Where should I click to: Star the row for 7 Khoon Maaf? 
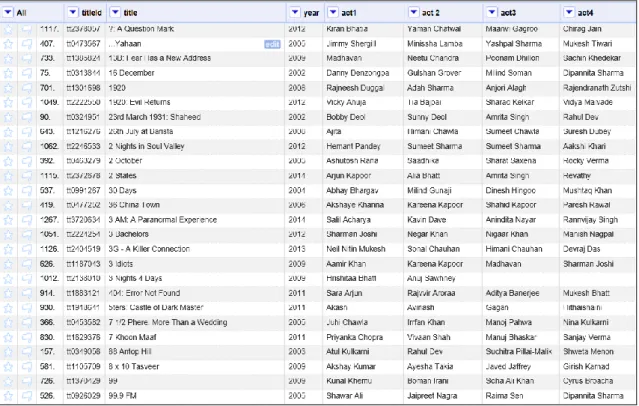pos(8,338)
